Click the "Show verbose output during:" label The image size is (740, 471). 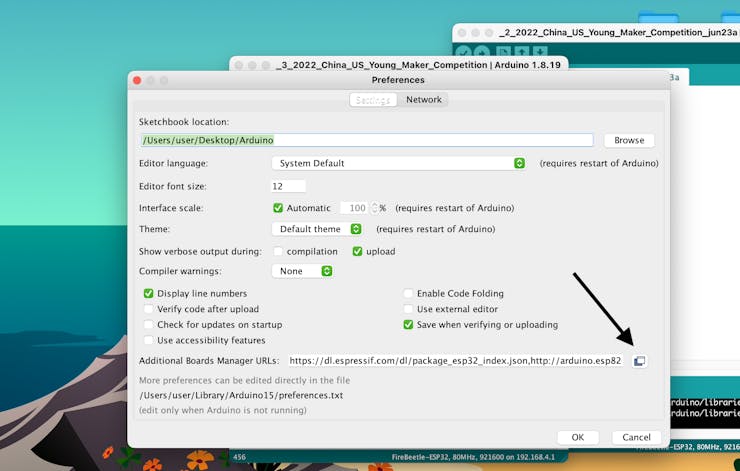200,252
